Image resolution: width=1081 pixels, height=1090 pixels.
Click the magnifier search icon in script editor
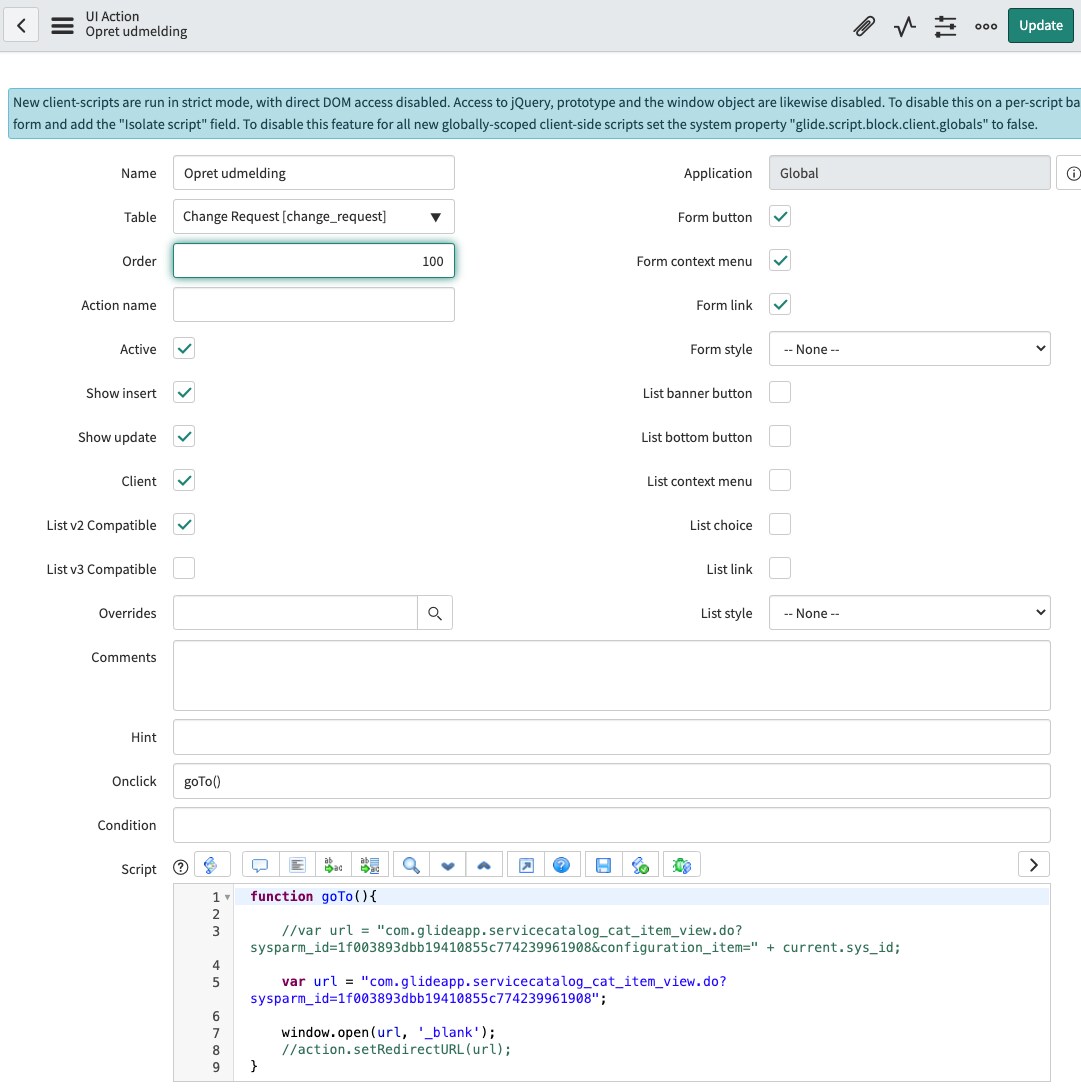410,865
